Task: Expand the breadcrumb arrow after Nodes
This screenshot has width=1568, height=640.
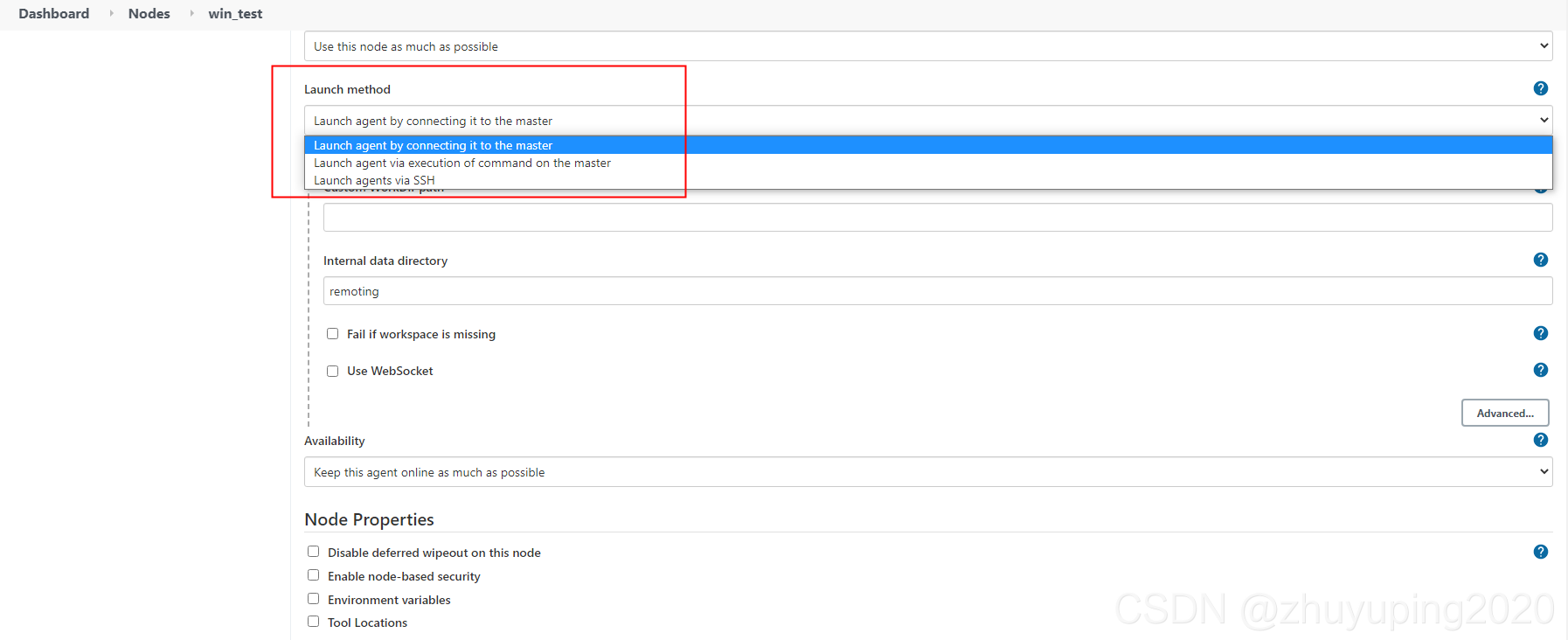Action: [x=191, y=14]
